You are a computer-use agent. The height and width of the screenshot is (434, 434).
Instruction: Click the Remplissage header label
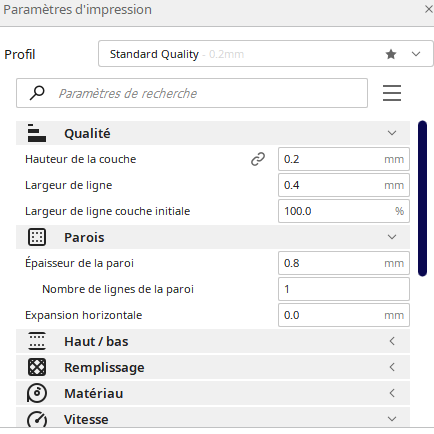point(104,368)
